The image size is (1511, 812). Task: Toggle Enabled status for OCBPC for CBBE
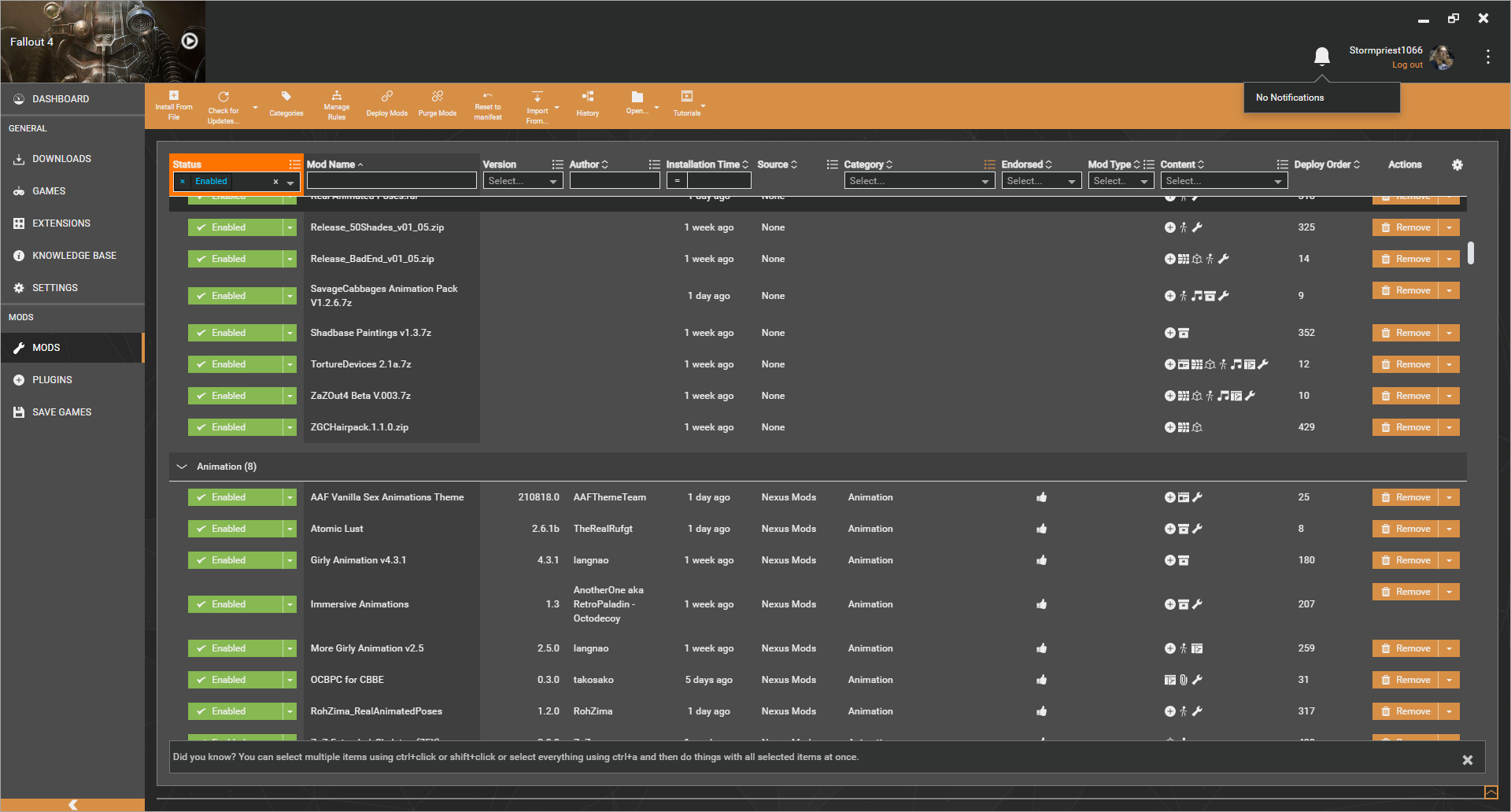click(235, 680)
